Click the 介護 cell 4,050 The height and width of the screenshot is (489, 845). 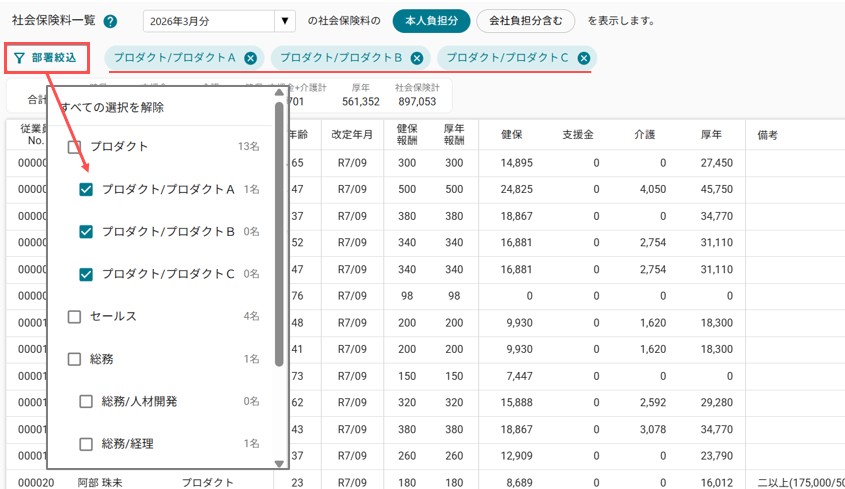(653, 189)
